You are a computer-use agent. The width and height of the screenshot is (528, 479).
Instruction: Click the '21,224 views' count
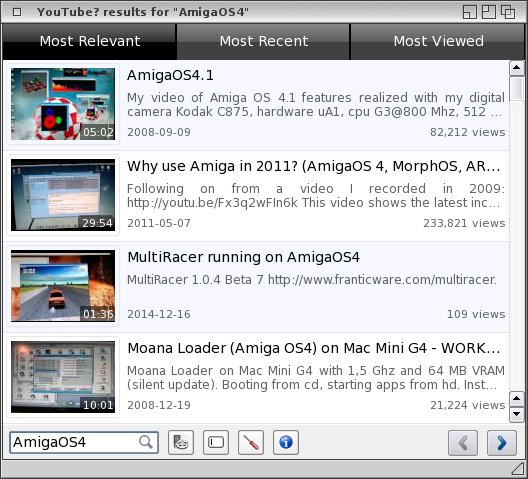[x=467, y=405]
